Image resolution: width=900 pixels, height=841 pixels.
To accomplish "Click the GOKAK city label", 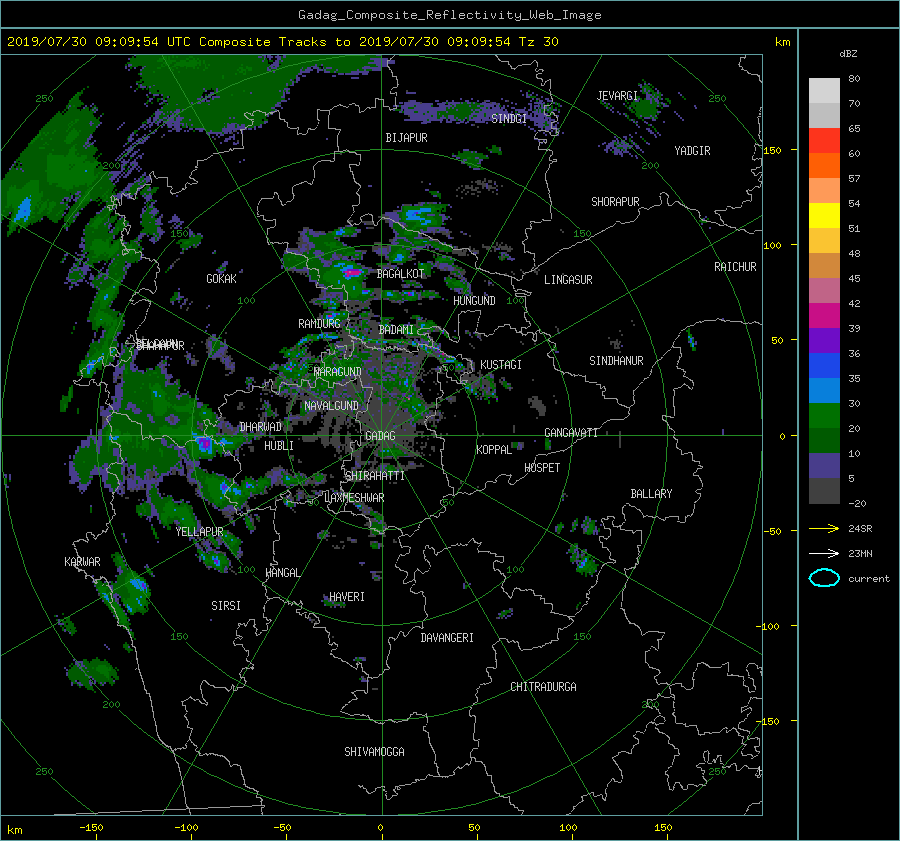I will point(222,278).
